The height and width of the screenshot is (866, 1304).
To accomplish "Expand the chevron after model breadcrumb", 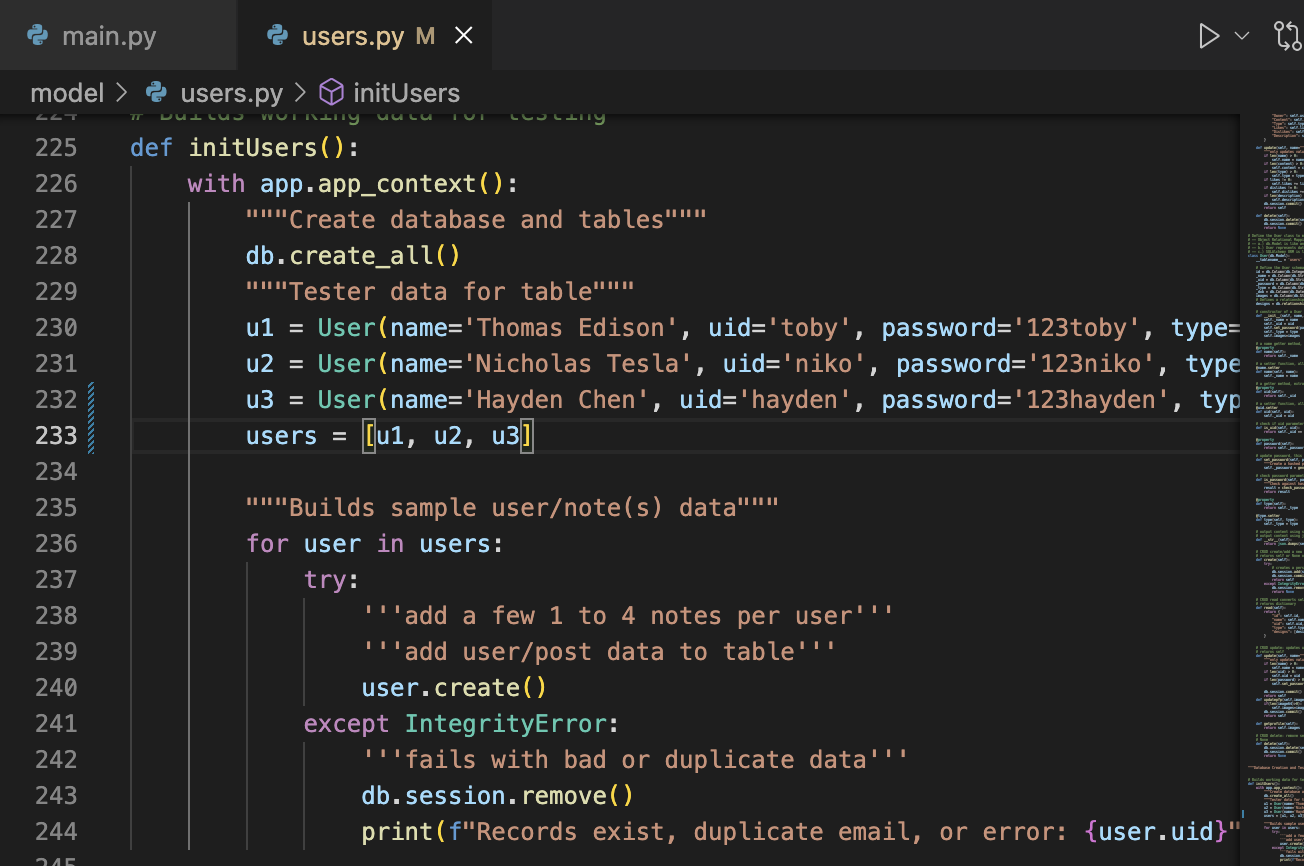I will click(x=122, y=93).
